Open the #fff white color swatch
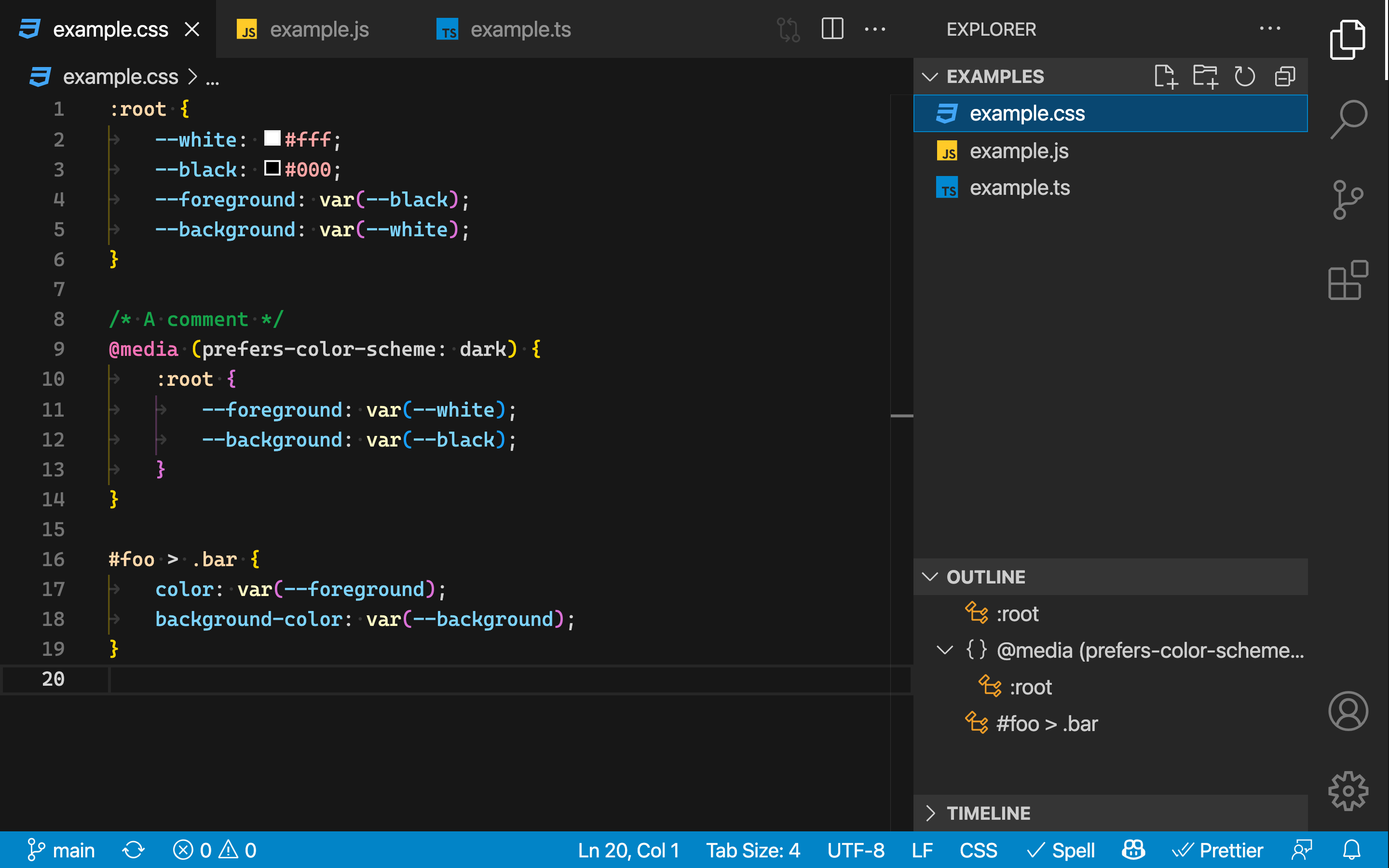Viewport: 1389px width, 868px height. pyautogui.click(x=272, y=138)
